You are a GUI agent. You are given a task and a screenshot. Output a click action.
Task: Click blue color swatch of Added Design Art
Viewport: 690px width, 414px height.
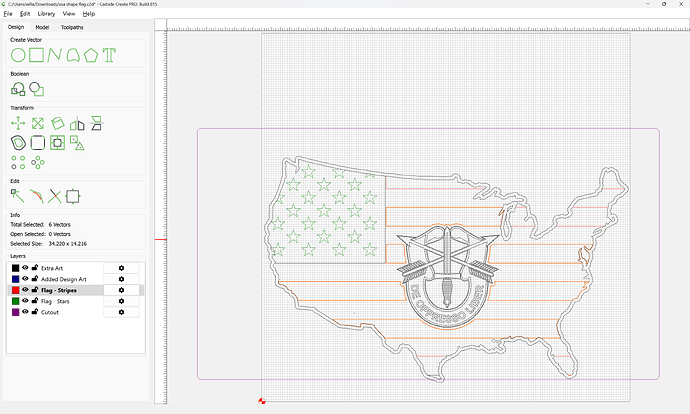pos(15,279)
